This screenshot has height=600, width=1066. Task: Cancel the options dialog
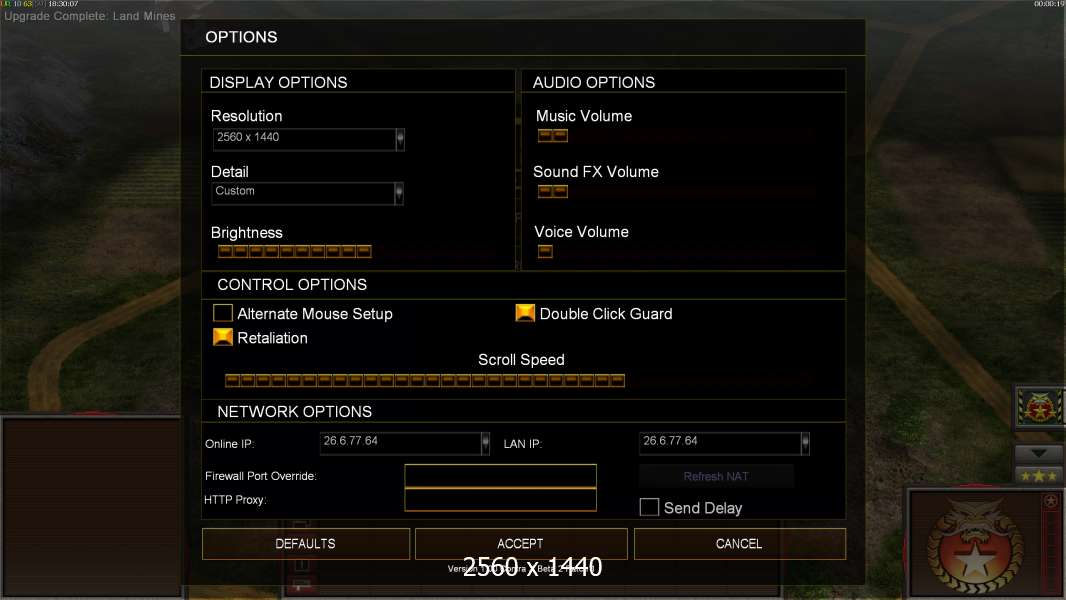pos(740,544)
